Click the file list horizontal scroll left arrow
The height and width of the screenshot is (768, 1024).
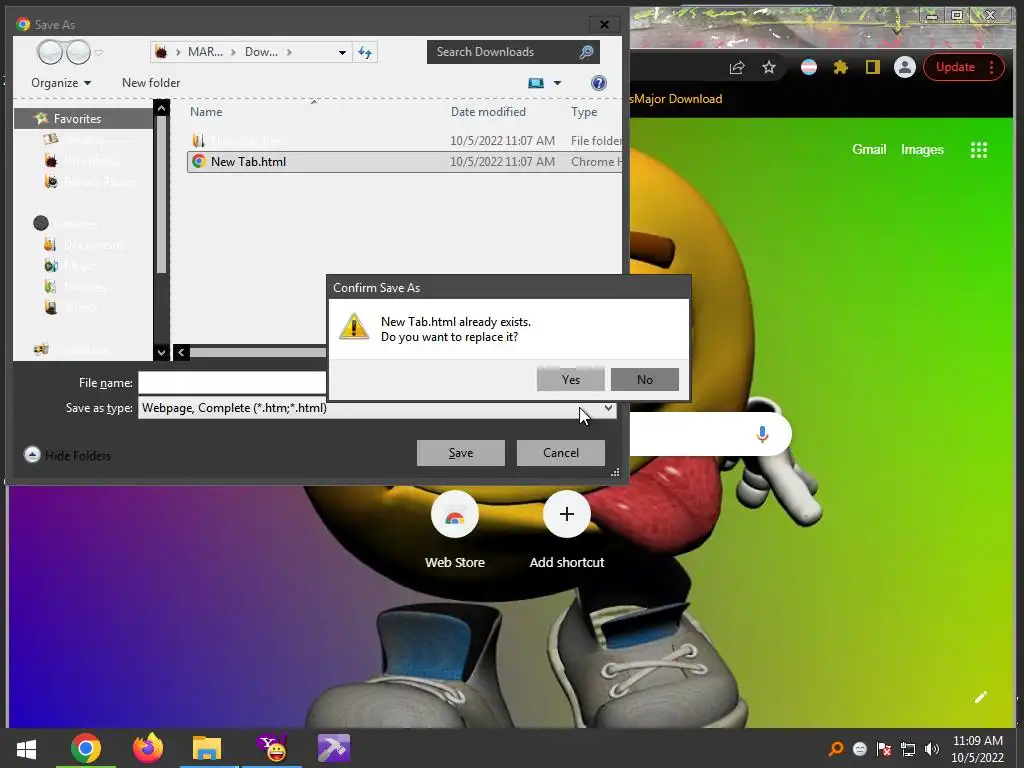(x=181, y=353)
